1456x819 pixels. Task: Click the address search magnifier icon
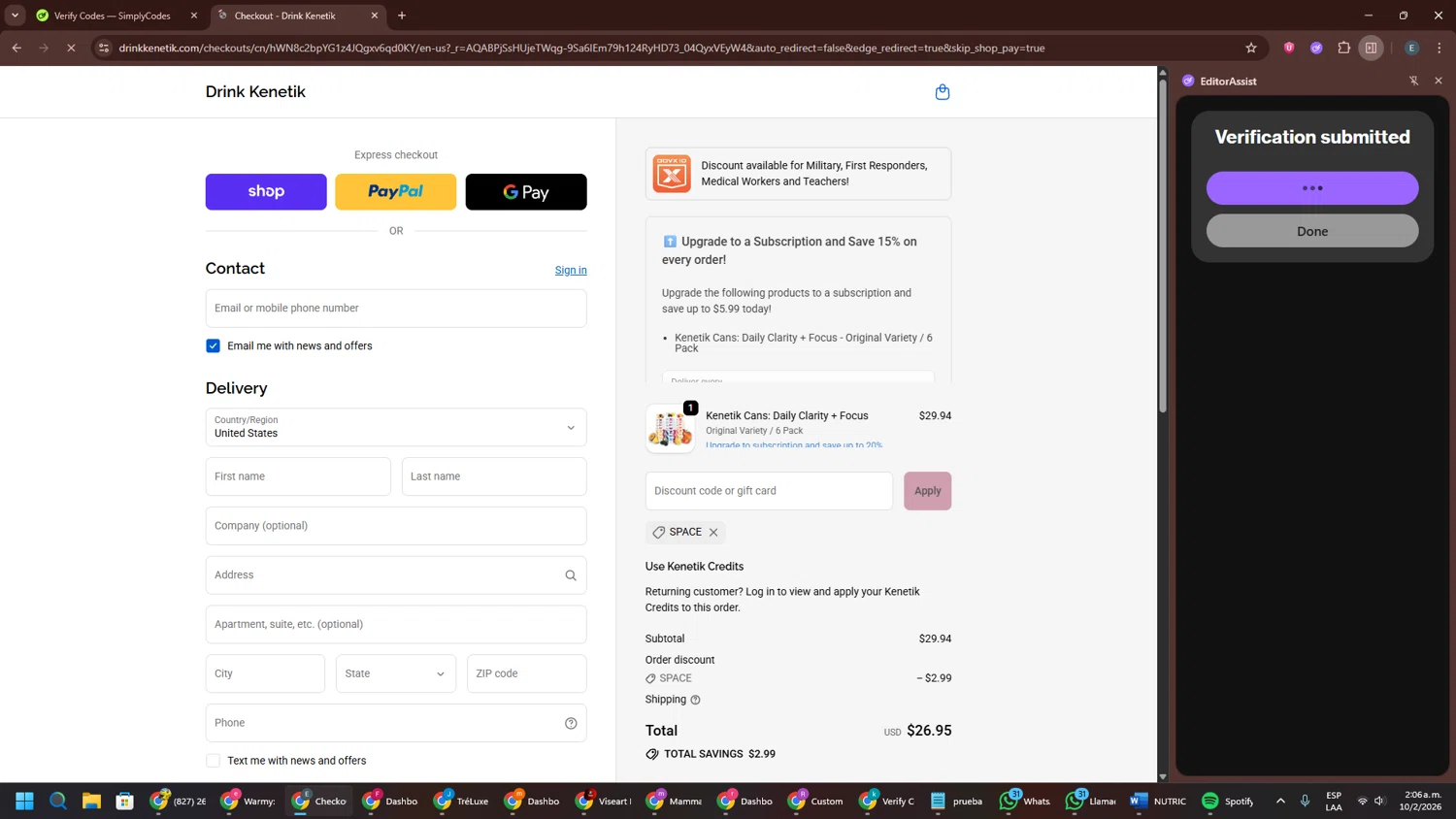coord(571,575)
